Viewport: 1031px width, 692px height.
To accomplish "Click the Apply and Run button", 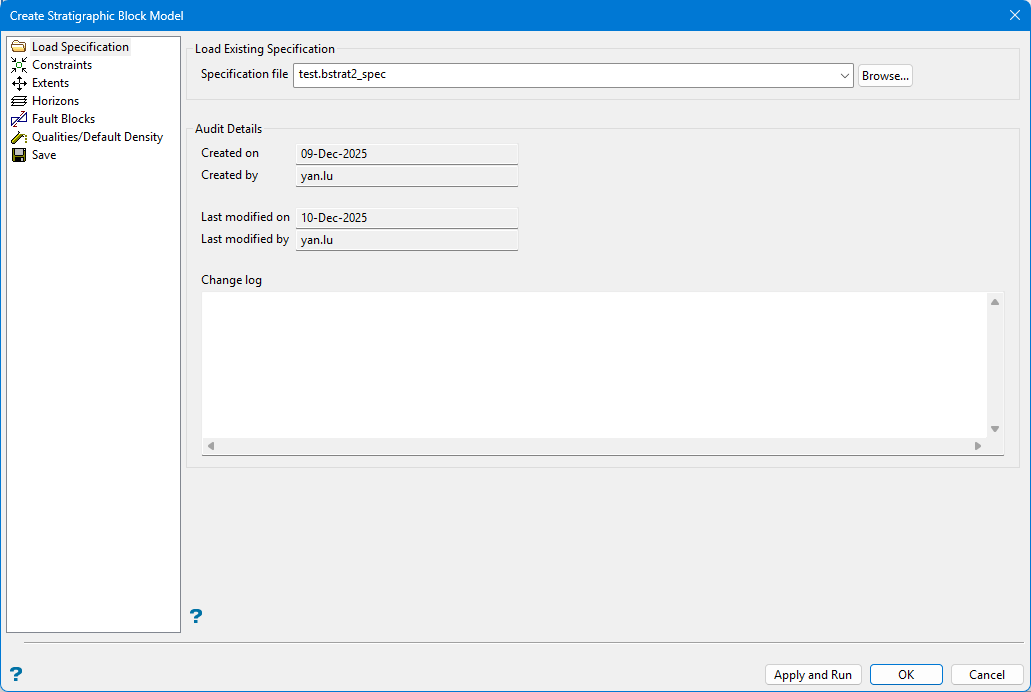I will [812, 675].
